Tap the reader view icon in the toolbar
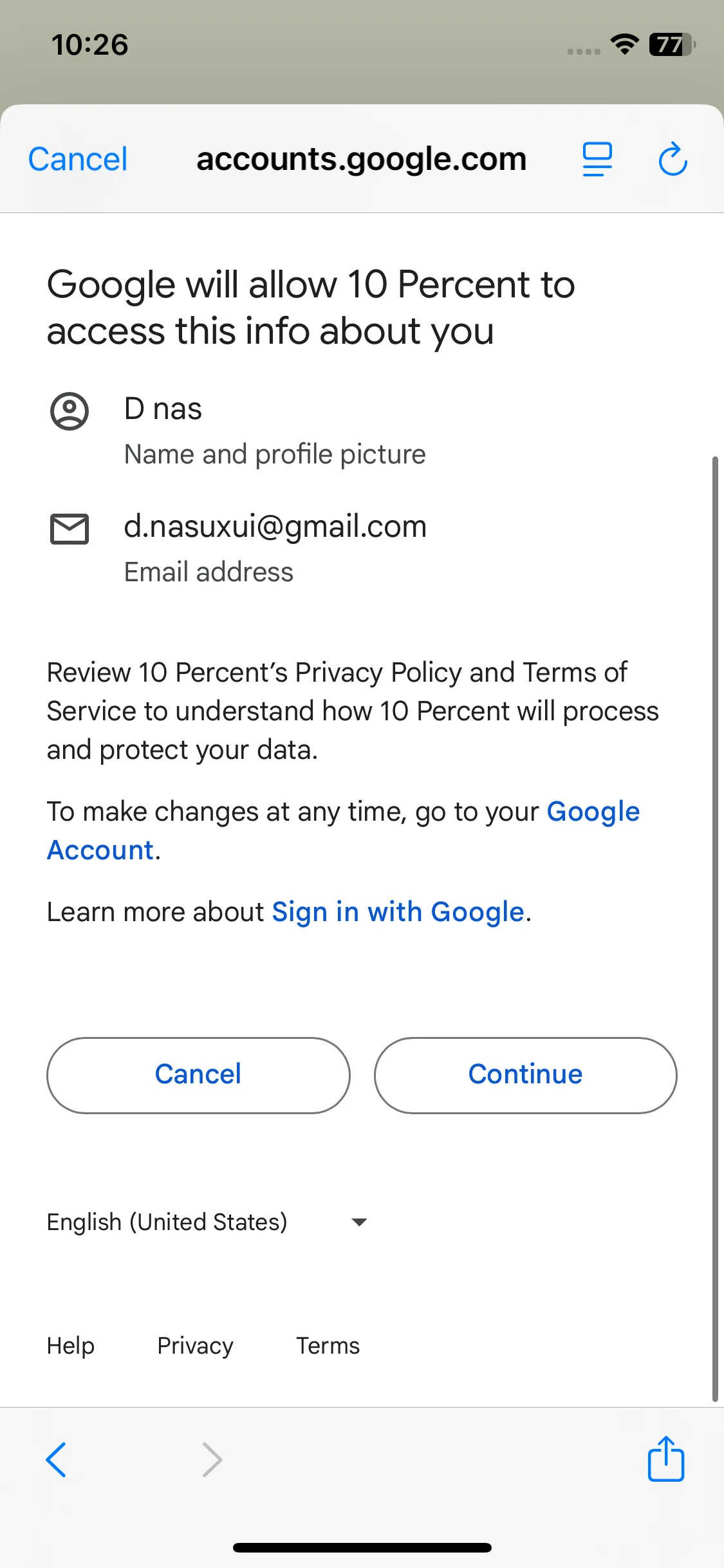Image resolution: width=724 pixels, height=1568 pixels. (x=597, y=159)
